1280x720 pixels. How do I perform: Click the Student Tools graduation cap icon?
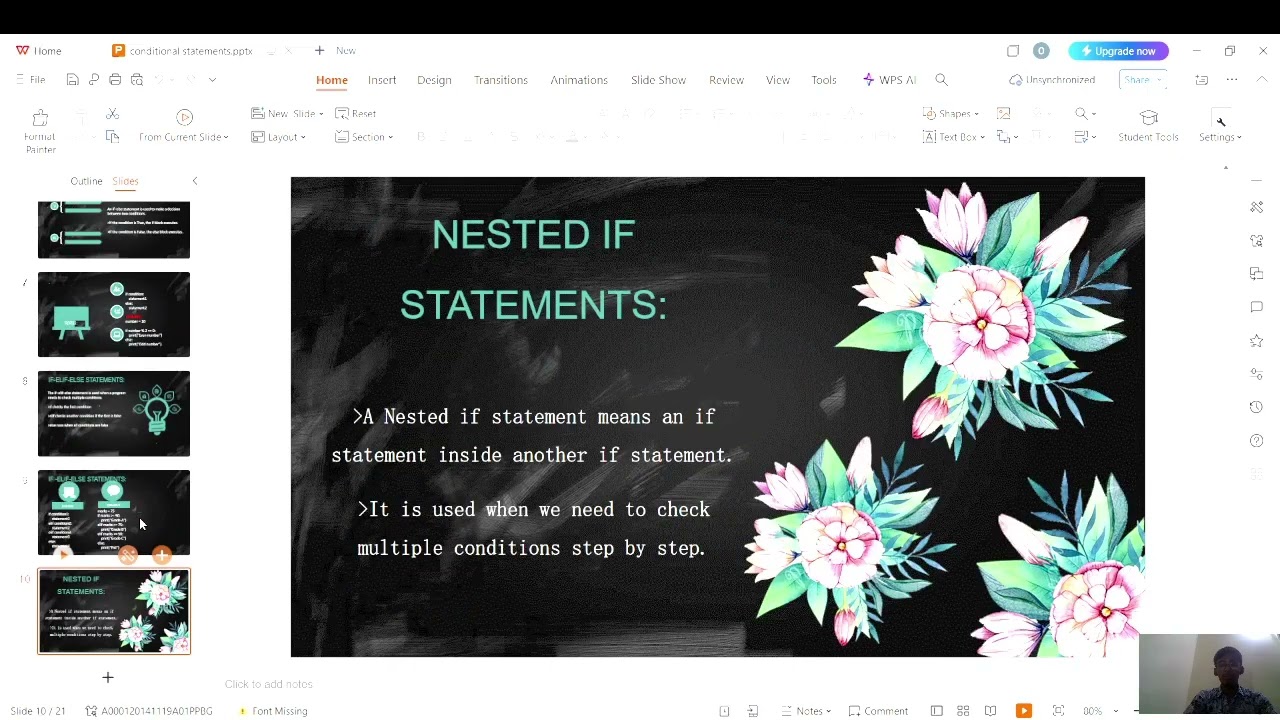pos(1148,118)
